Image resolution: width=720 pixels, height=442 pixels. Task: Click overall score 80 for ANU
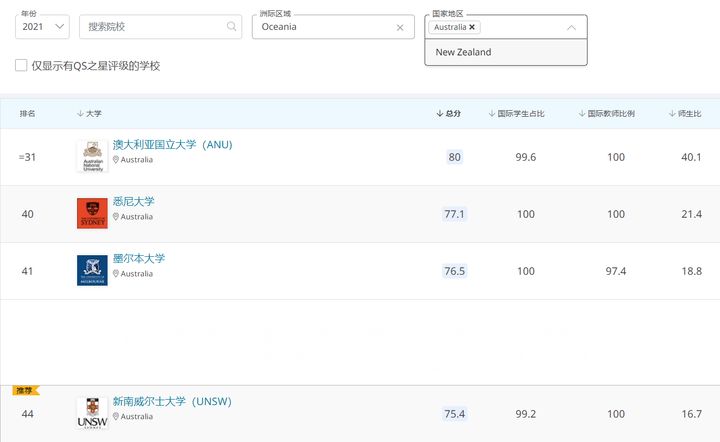tap(455, 157)
